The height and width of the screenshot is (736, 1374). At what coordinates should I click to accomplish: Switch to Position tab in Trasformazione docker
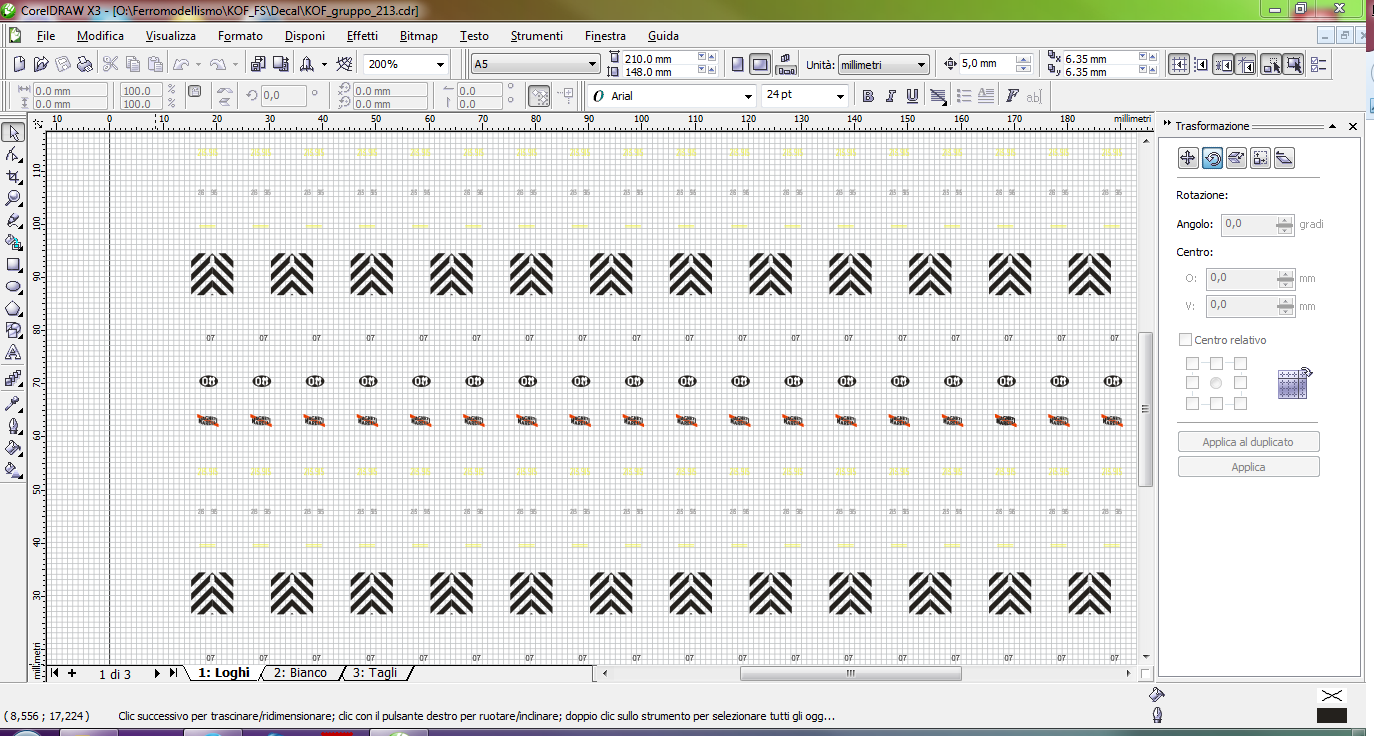coord(1188,158)
